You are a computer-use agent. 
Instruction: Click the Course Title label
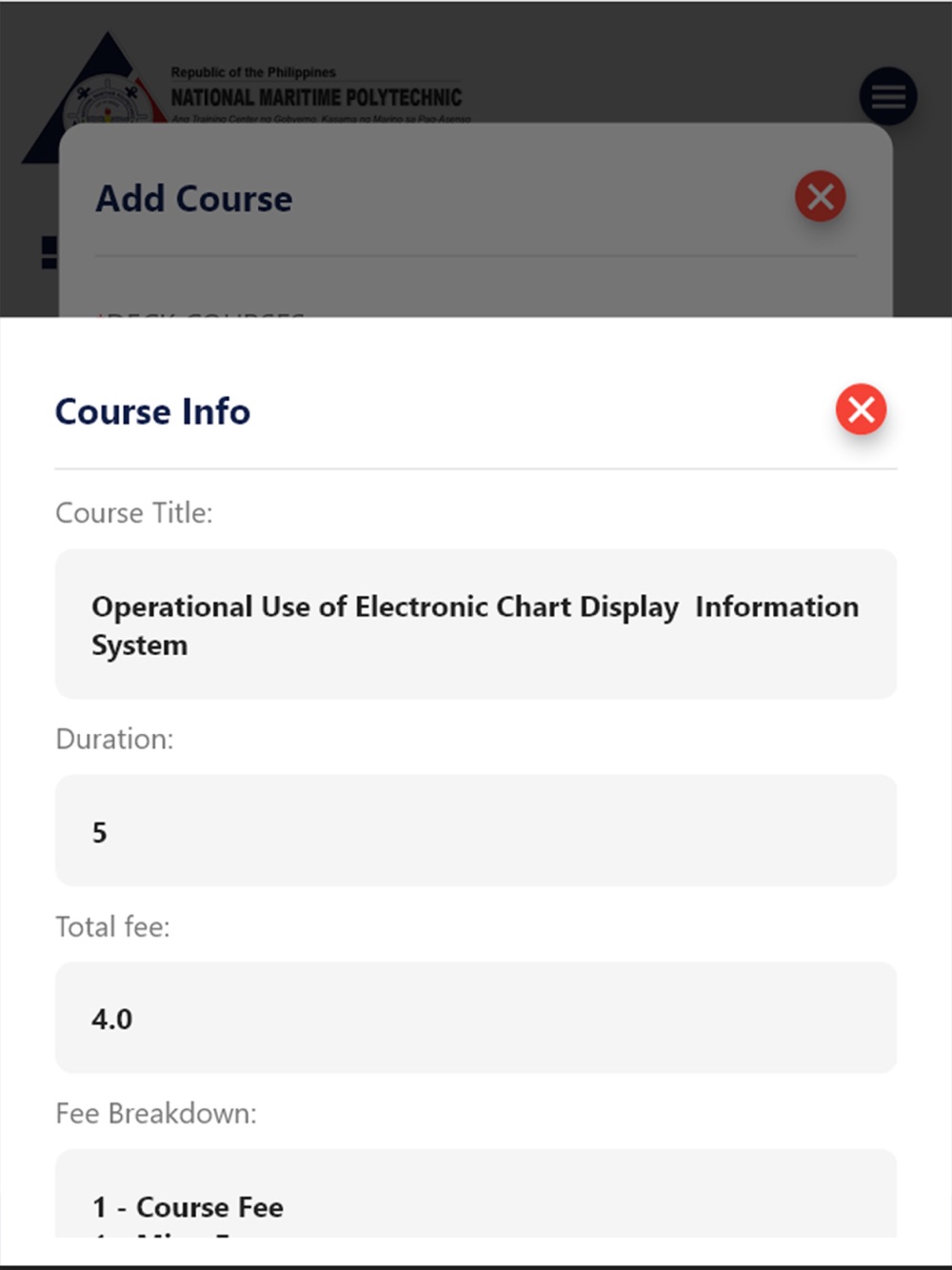click(x=134, y=513)
